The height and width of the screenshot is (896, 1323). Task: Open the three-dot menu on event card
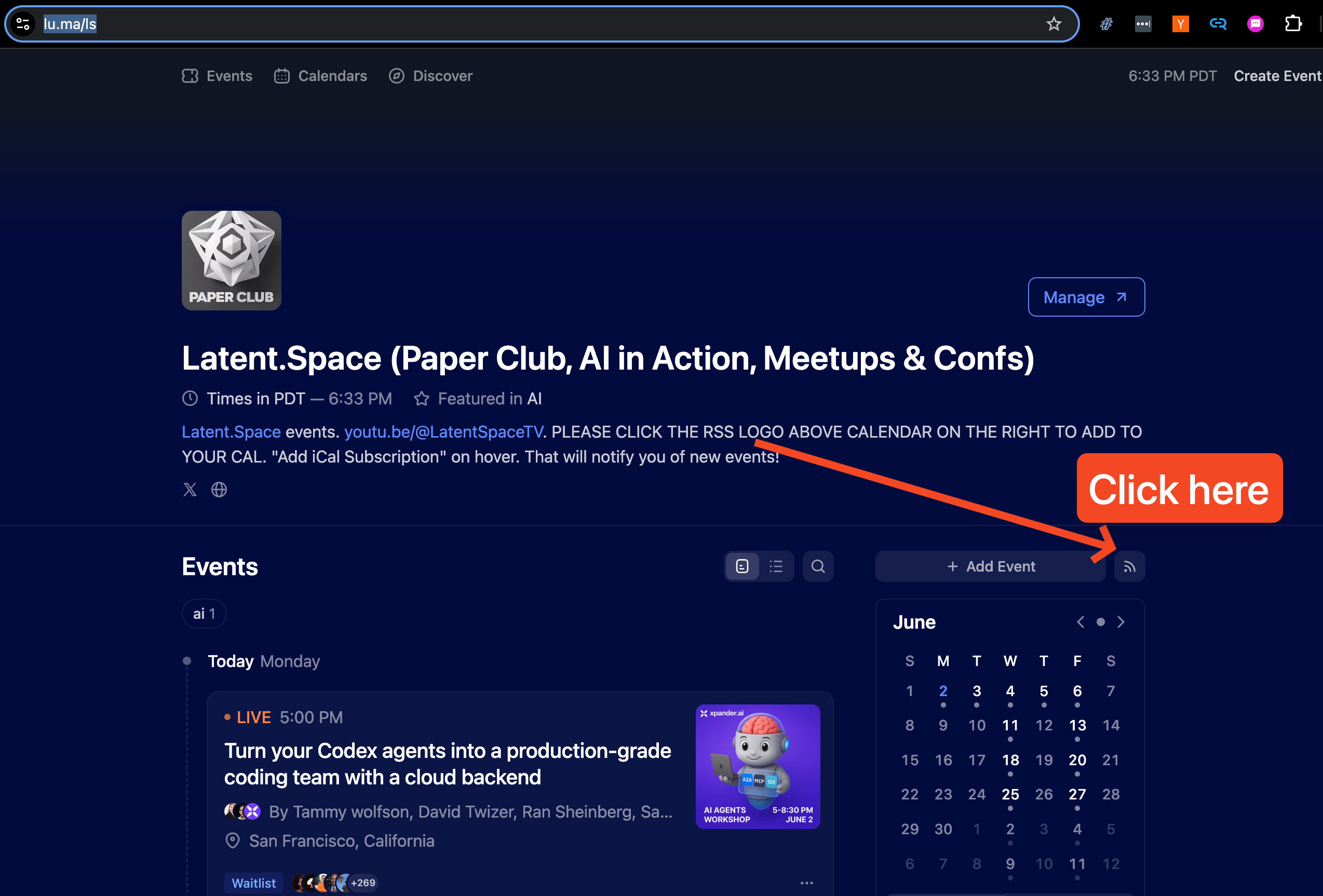[x=806, y=883]
